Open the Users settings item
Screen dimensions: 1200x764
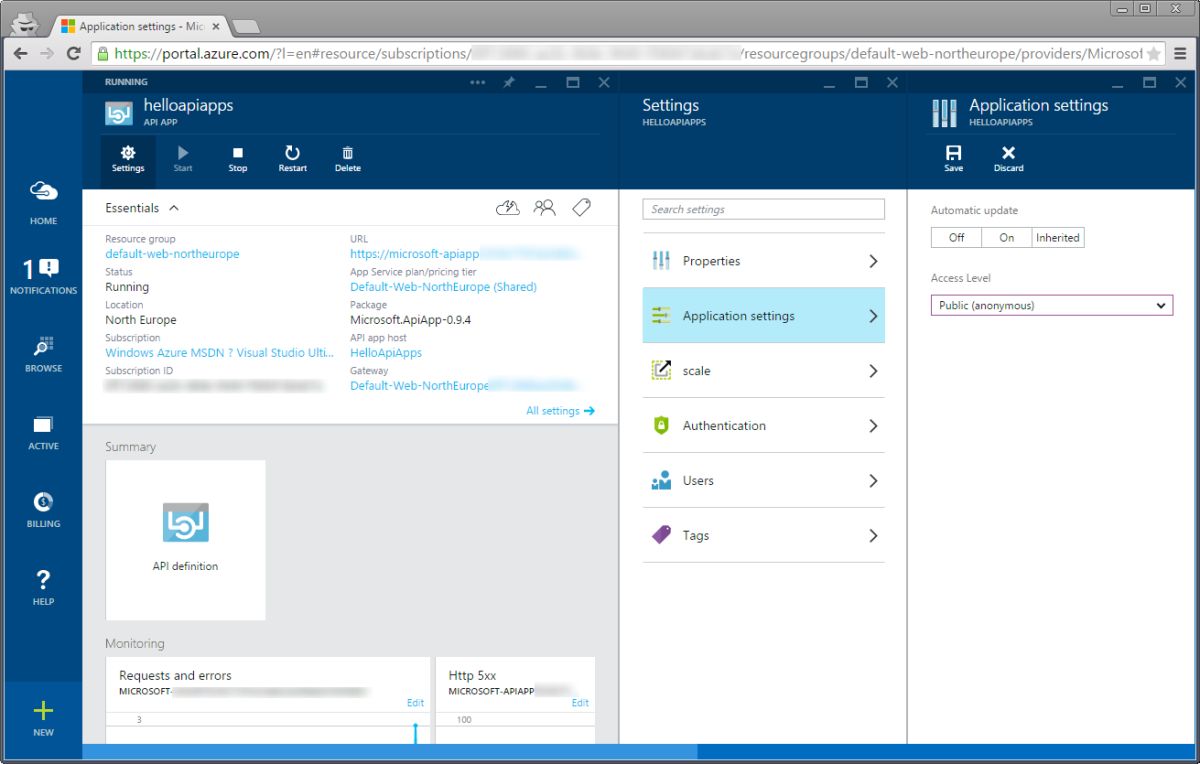coord(764,481)
